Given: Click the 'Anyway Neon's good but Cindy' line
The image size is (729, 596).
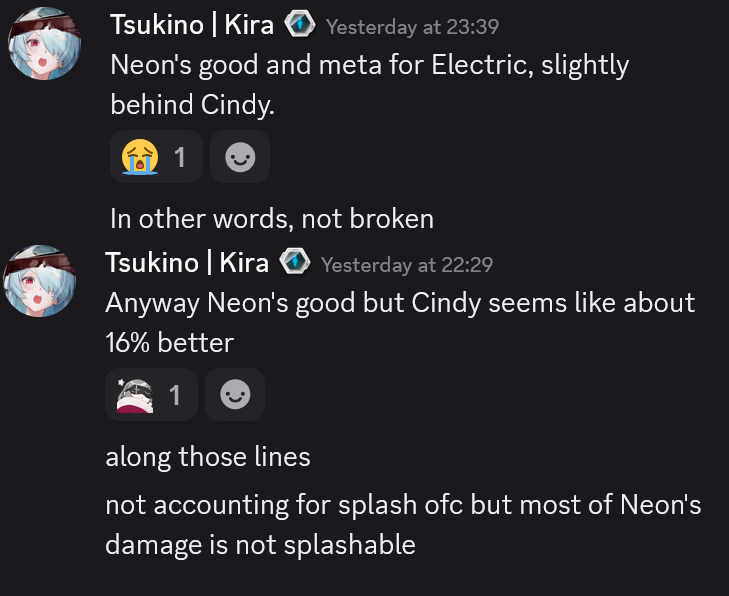Looking at the screenshot, I should [x=400, y=303].
